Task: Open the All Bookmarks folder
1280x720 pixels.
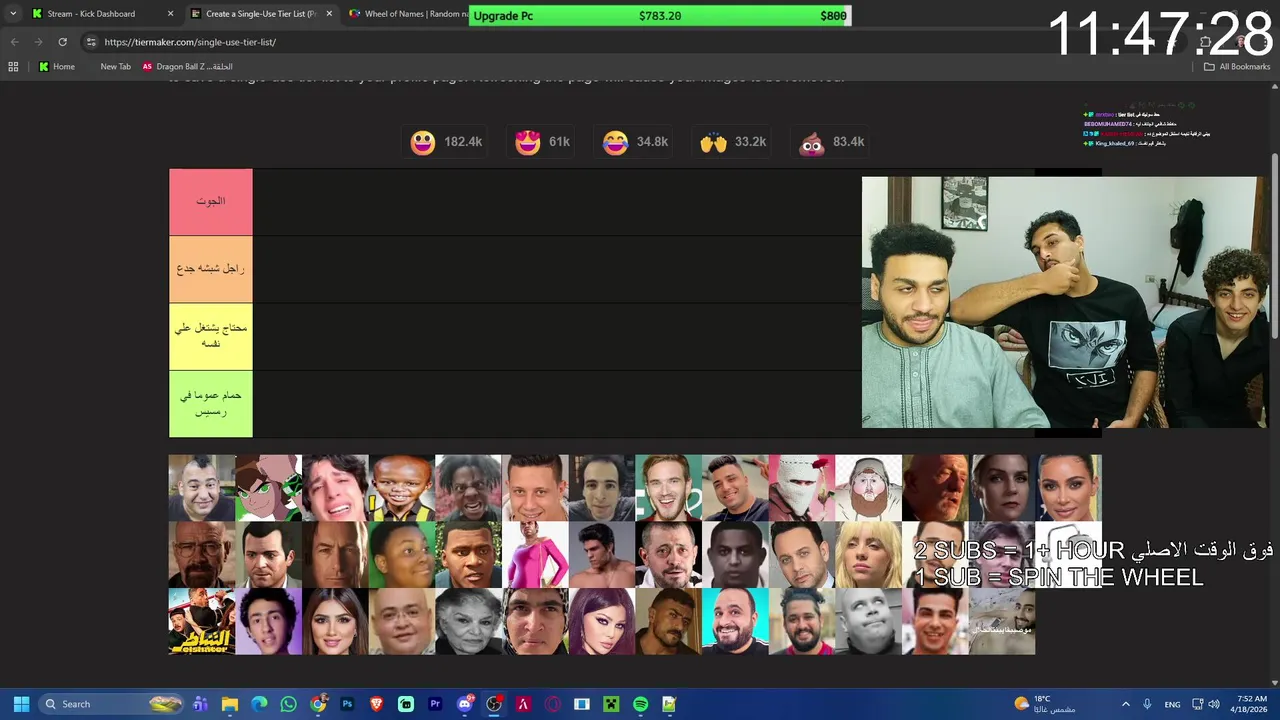Action: (1237, 67)
